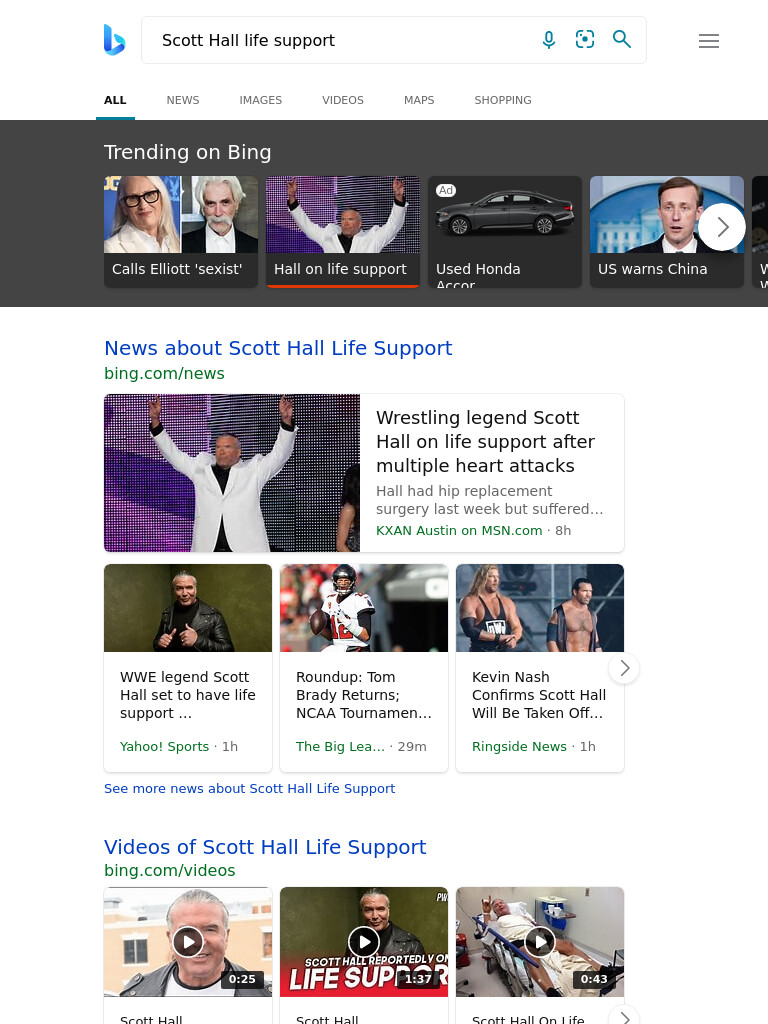Open the hamburger menu icon

click(709, 41)
